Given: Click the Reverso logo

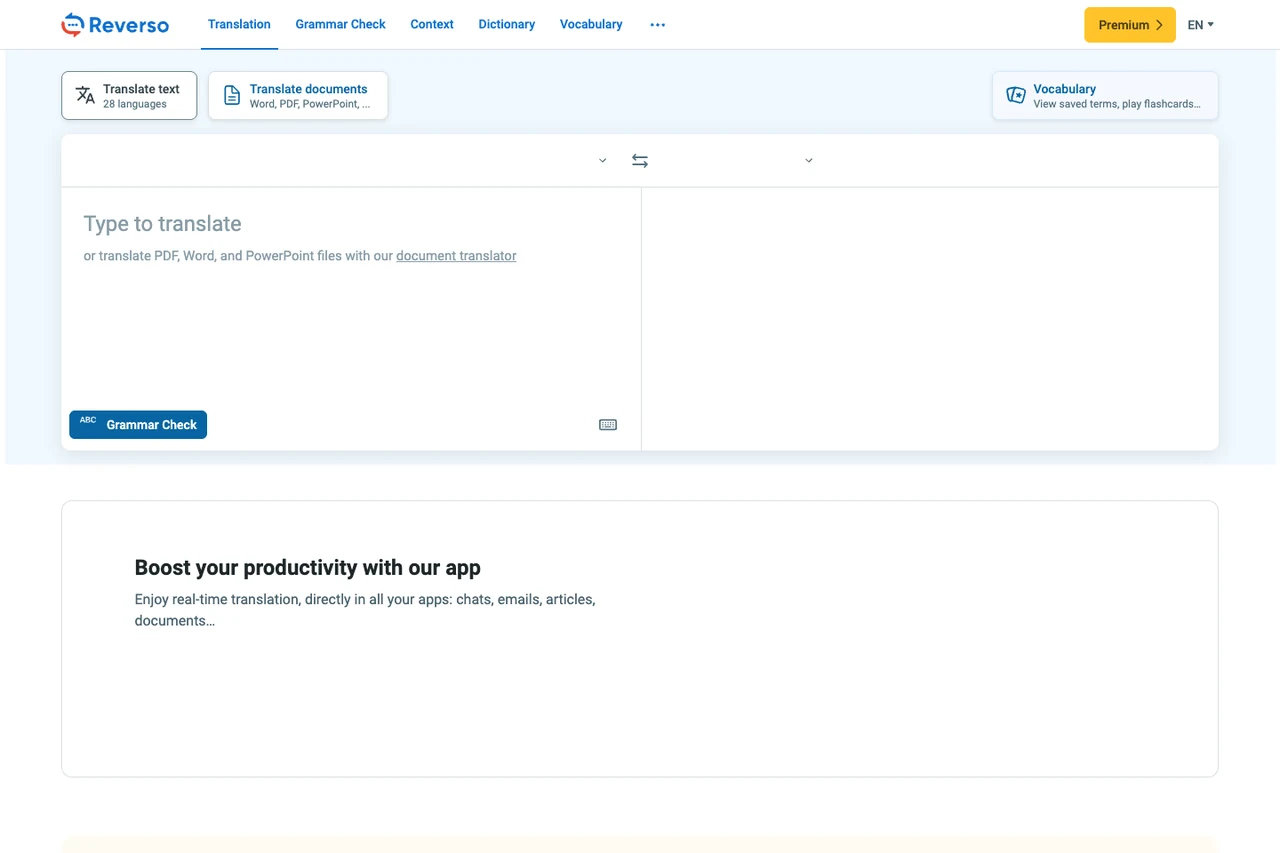Looking at the screenshot, I should 115,24.
